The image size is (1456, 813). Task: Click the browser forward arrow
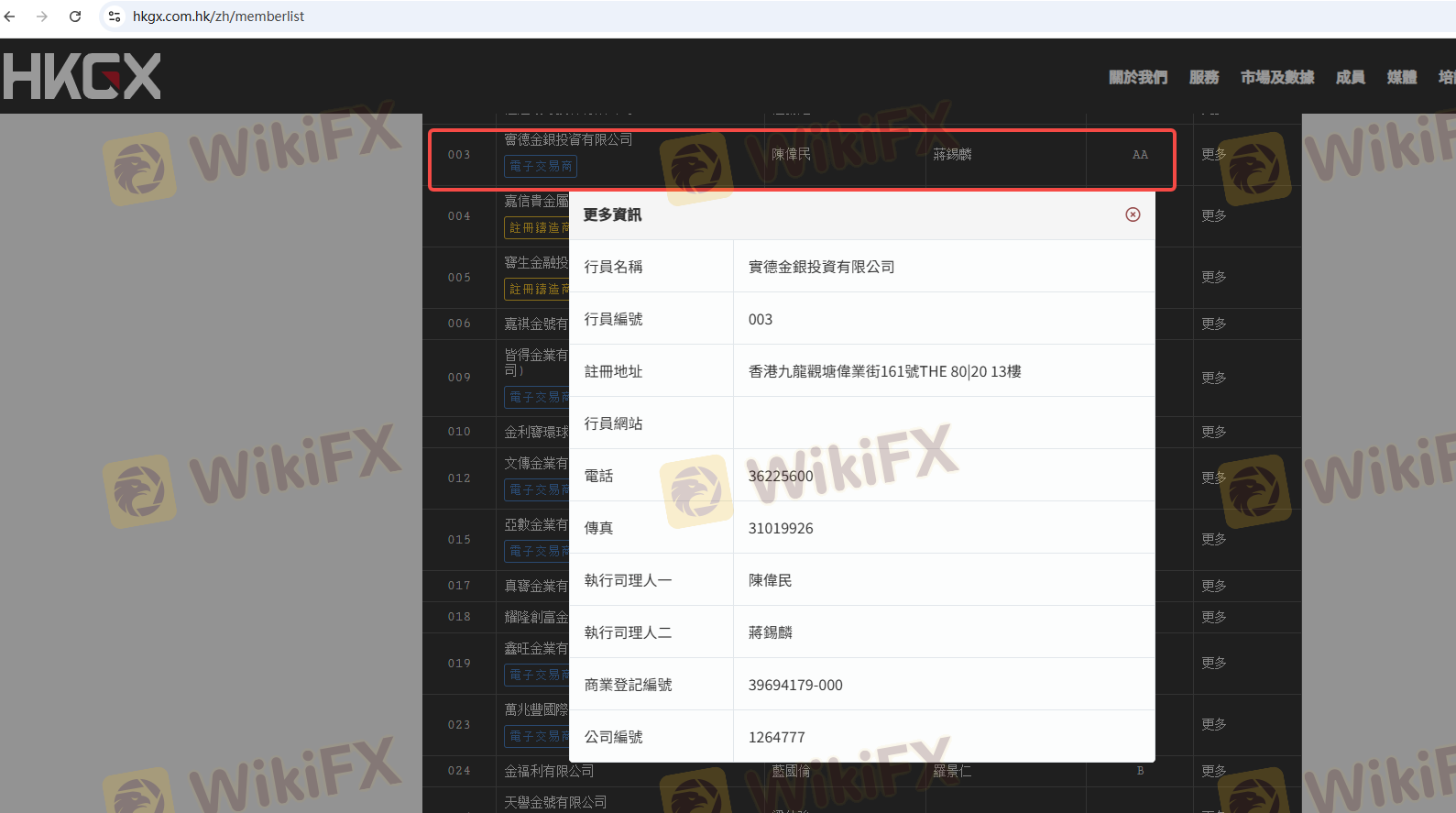(x=42, y=16)
